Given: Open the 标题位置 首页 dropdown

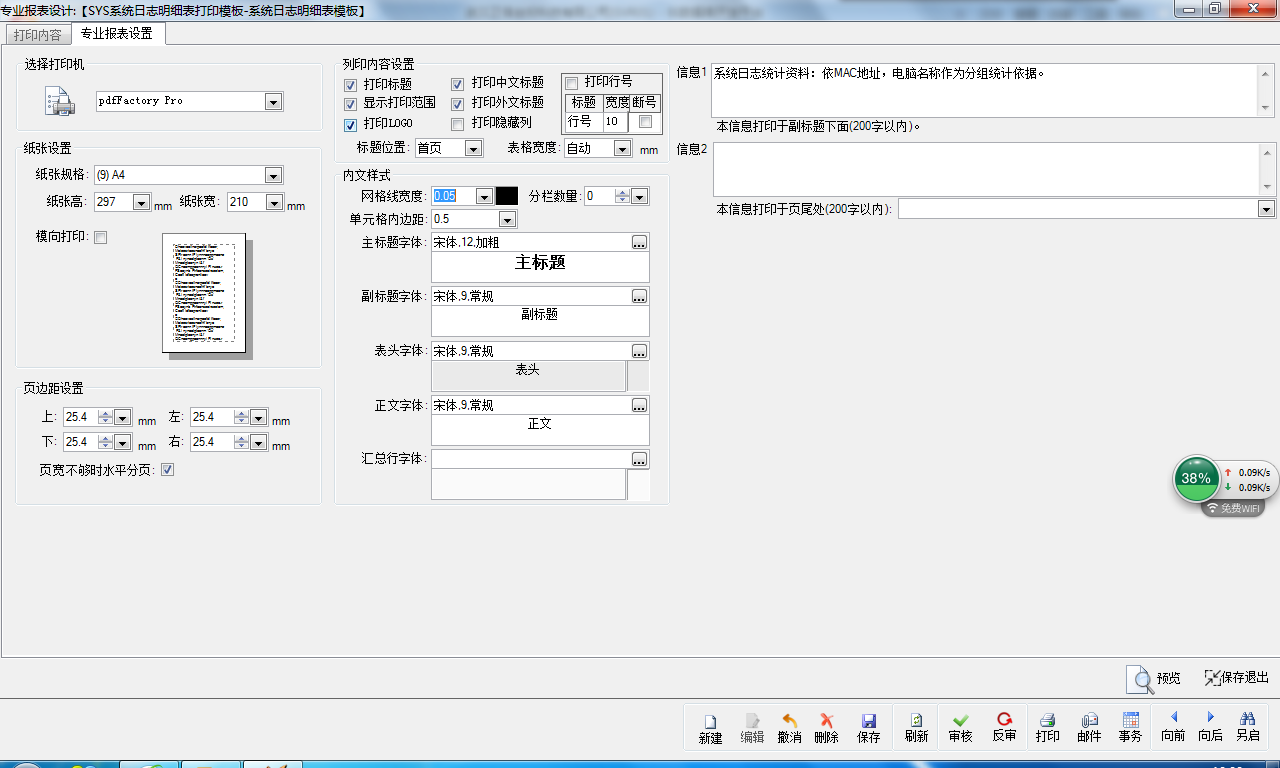Looking at the screenshot, I should click(x=473, y=149).
